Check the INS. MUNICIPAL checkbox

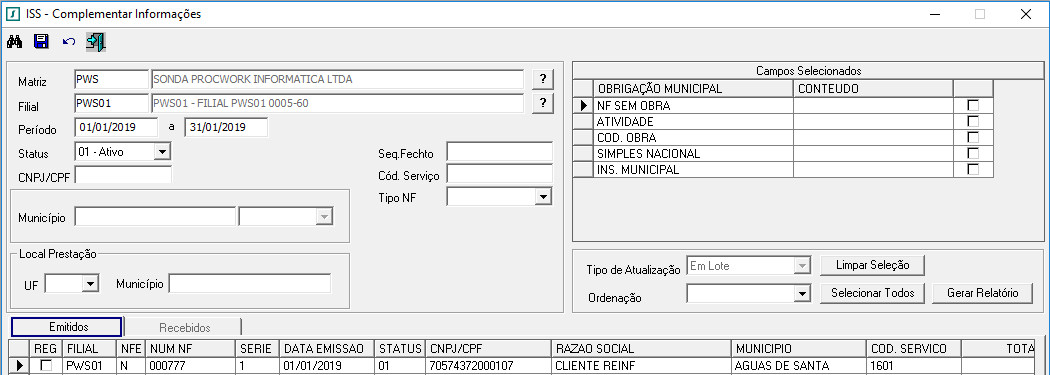click(x=973, y=169)
